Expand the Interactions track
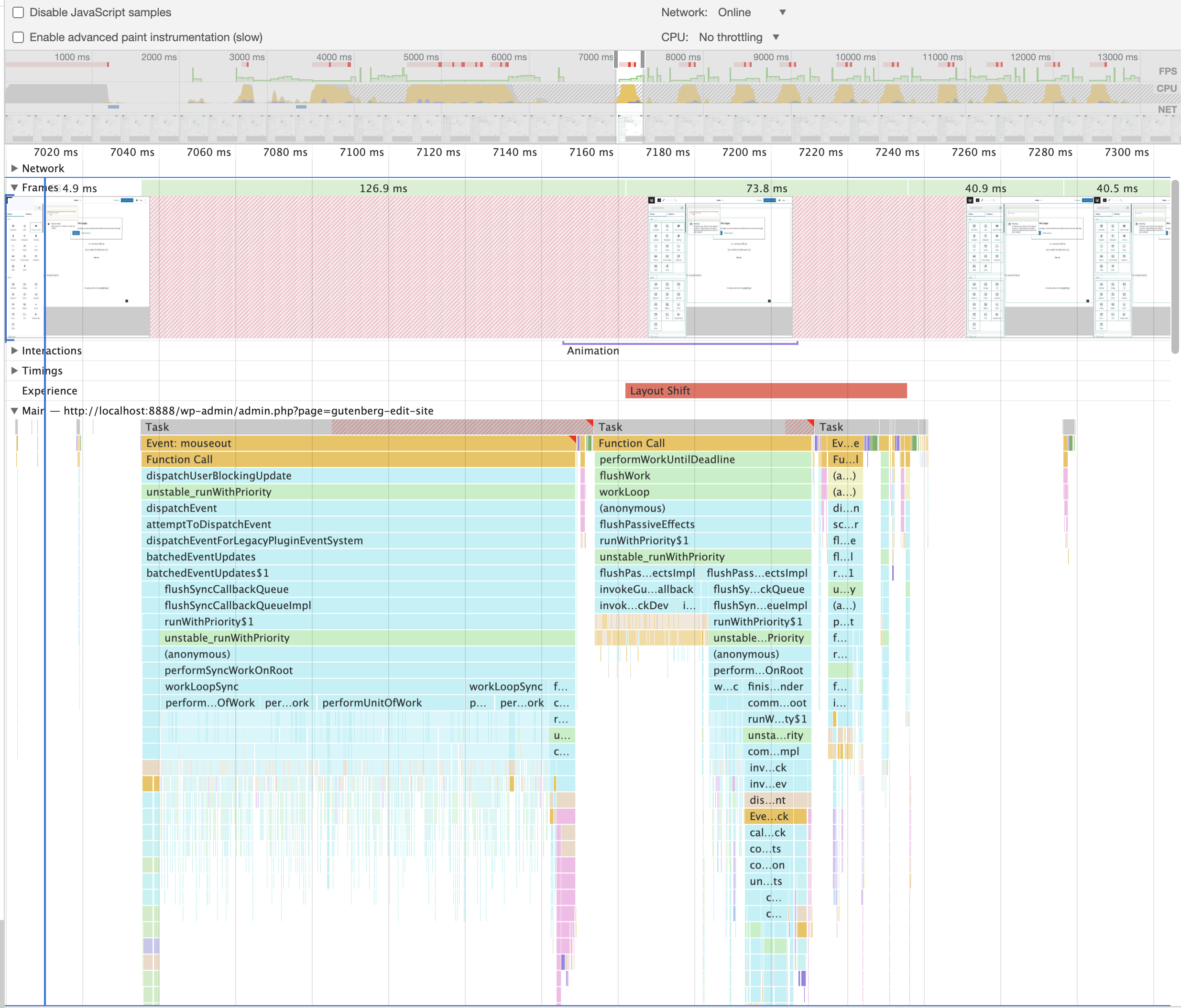The height and width of the screenshot is (1008, 1181). click(14, 351)
